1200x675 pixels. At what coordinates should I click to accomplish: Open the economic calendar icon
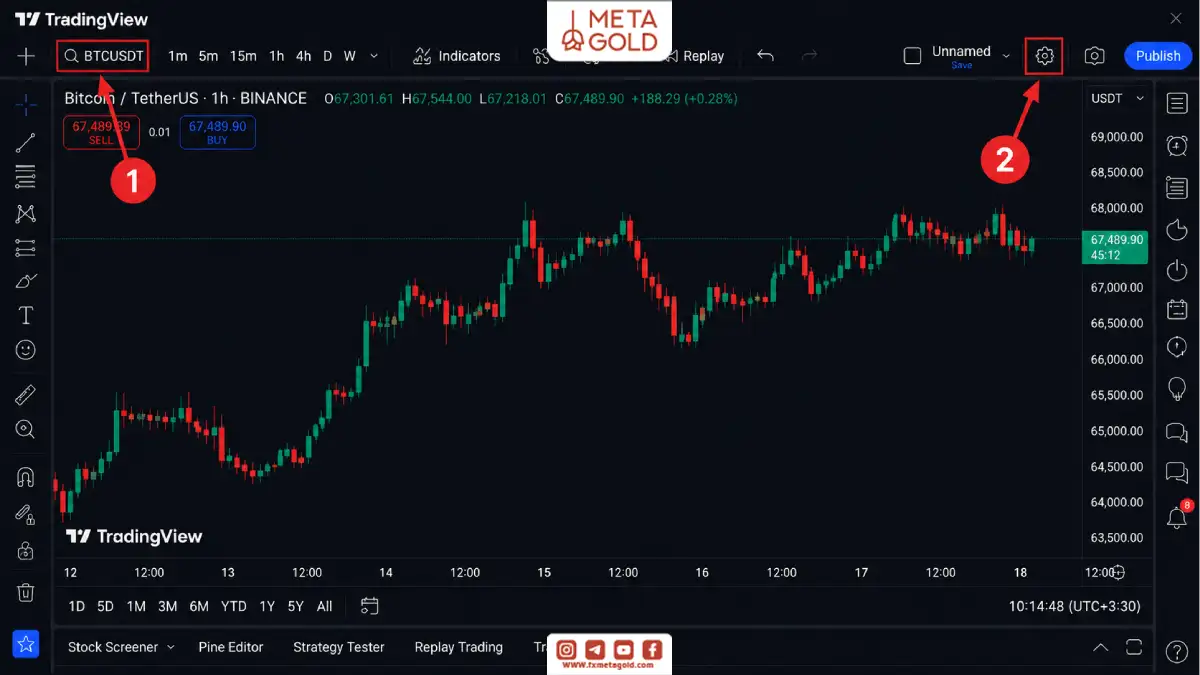click(1177, 309)
